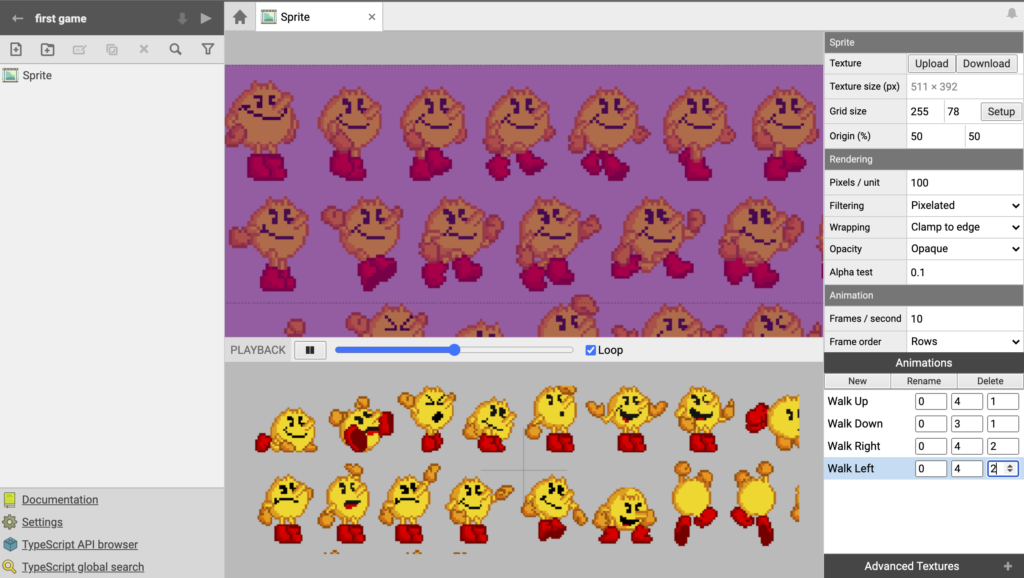Click the Documentation book icon

(9, 500)
